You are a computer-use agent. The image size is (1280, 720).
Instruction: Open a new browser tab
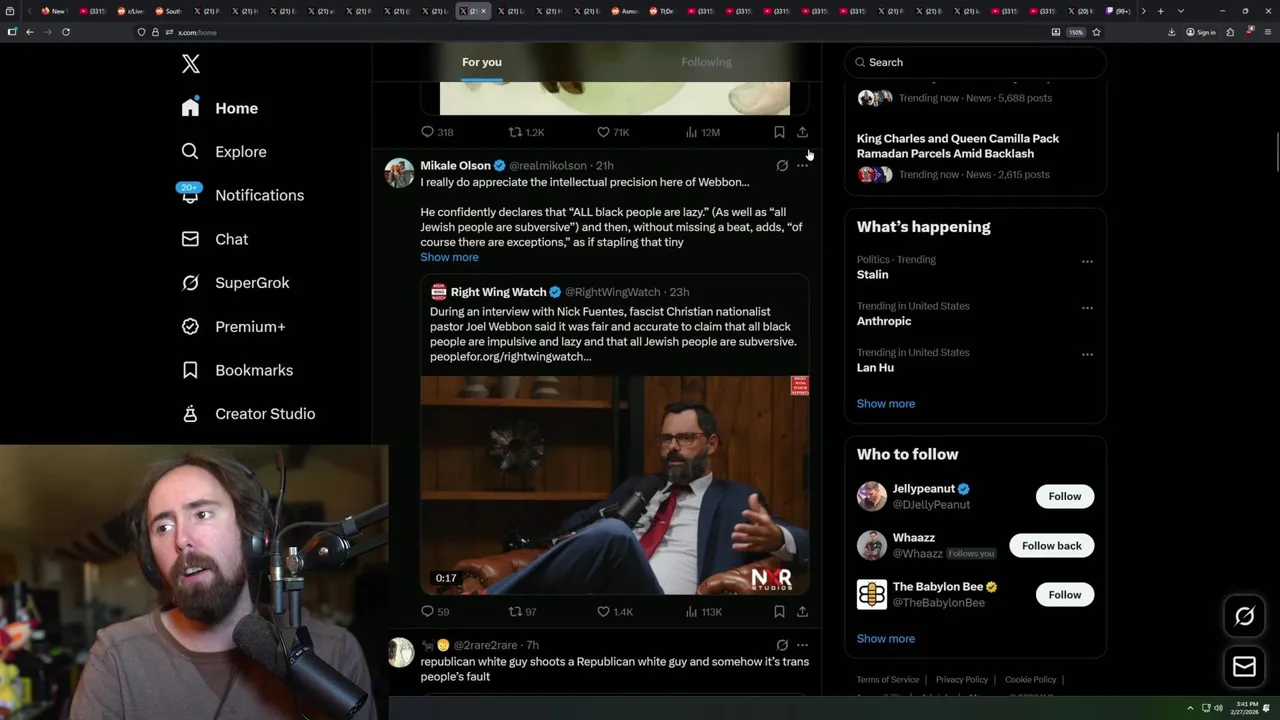[1160, 11]
